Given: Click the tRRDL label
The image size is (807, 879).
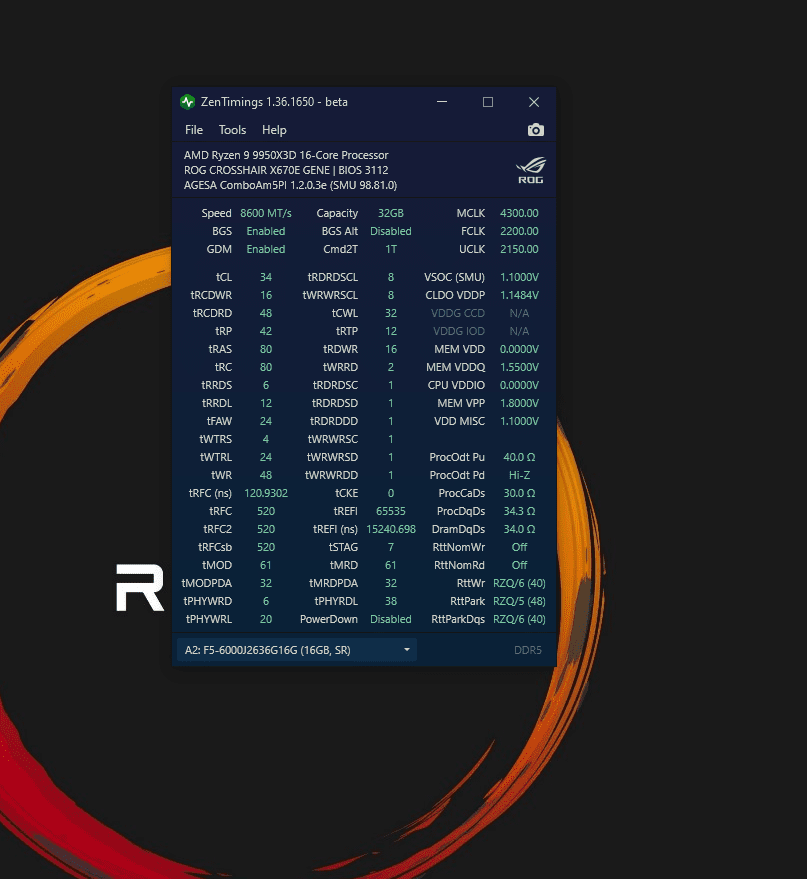Looking at the screenshot, I should click(217, 403).
